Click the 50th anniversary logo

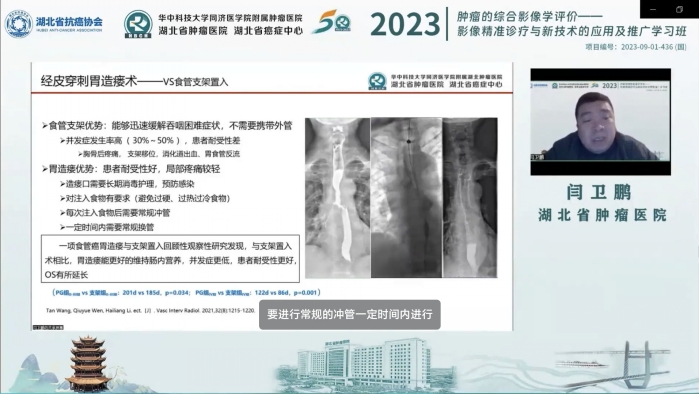pyautogui.click(x=331, y=22)
